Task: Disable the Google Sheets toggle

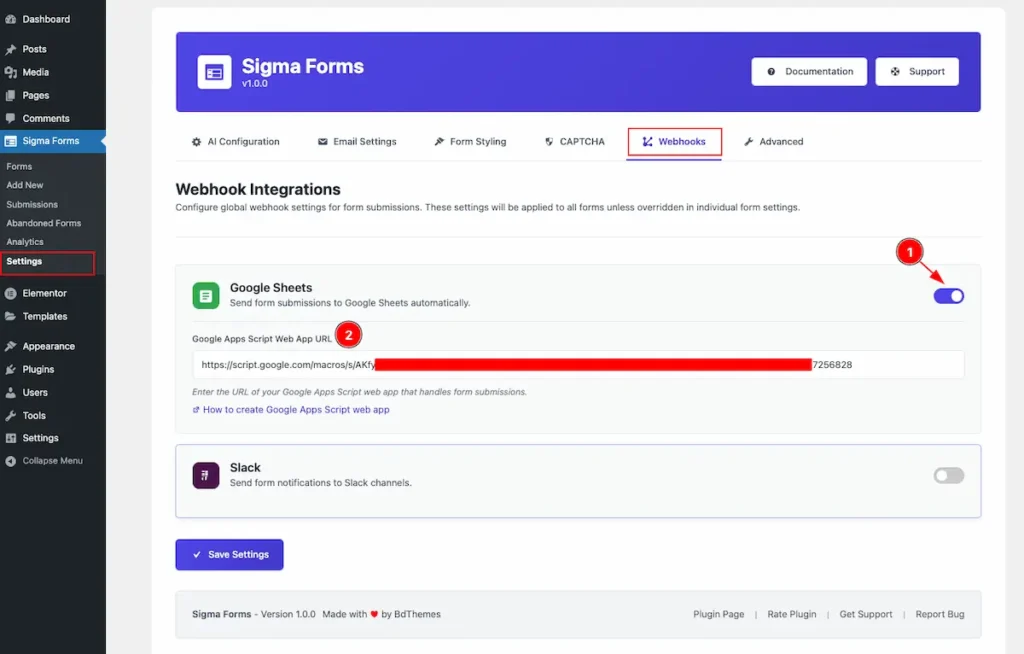Action: click(x=948, y=296)
